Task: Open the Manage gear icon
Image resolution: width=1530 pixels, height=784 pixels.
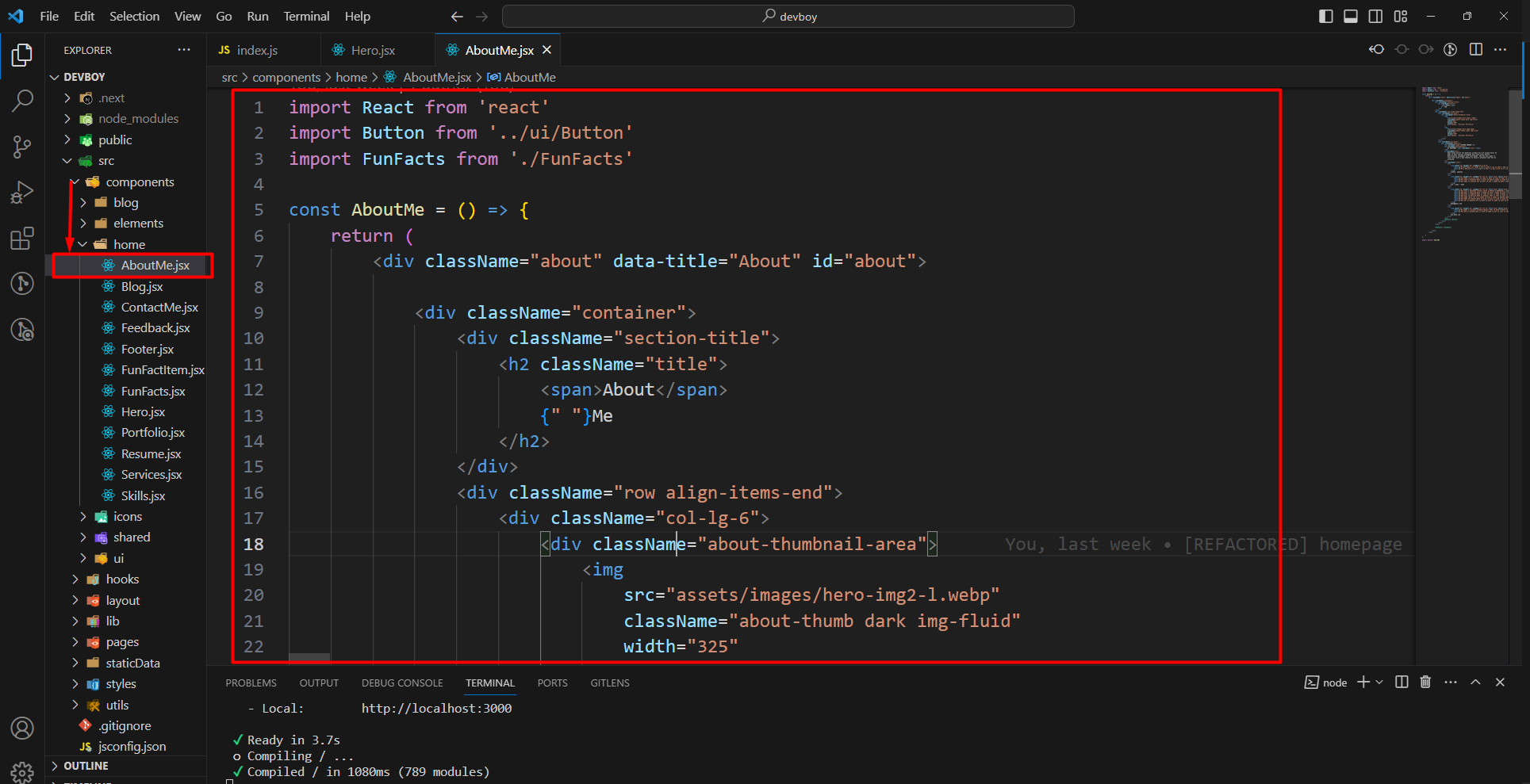Action: pos(22,771)
